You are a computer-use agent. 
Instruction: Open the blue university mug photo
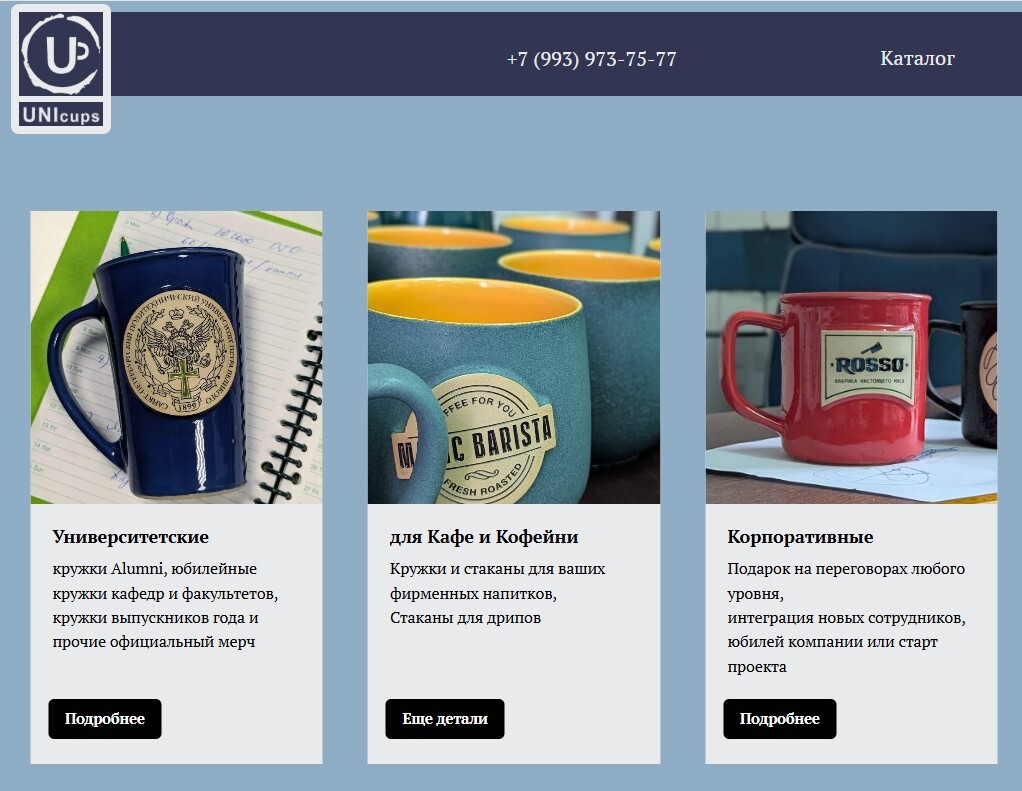(177, 357)
